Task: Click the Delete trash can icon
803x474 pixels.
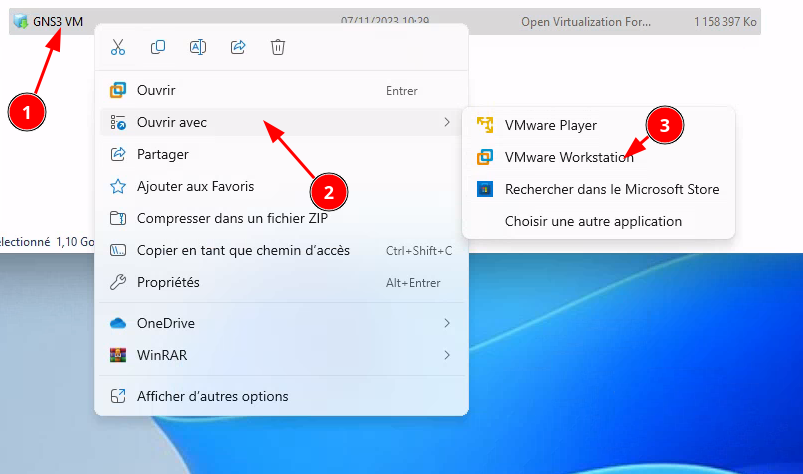Action: [278, 47]
